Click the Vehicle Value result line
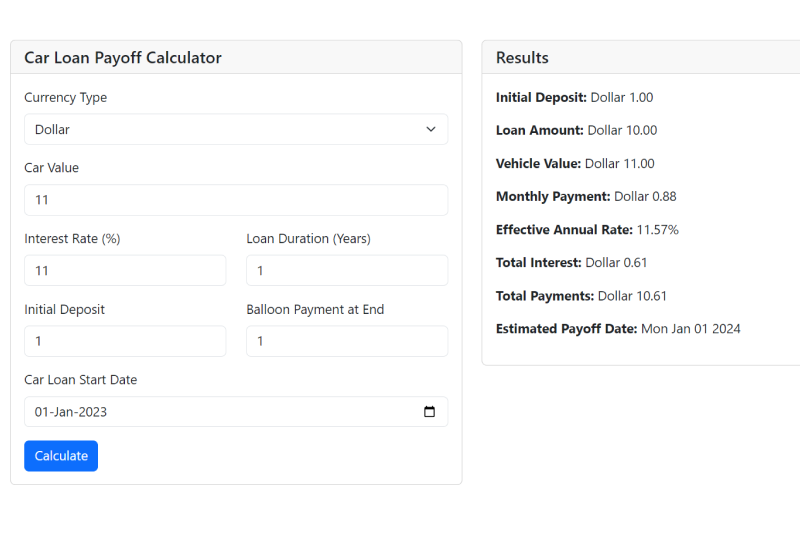Screen dimensions: 800x550 click(x=575, y=164)
